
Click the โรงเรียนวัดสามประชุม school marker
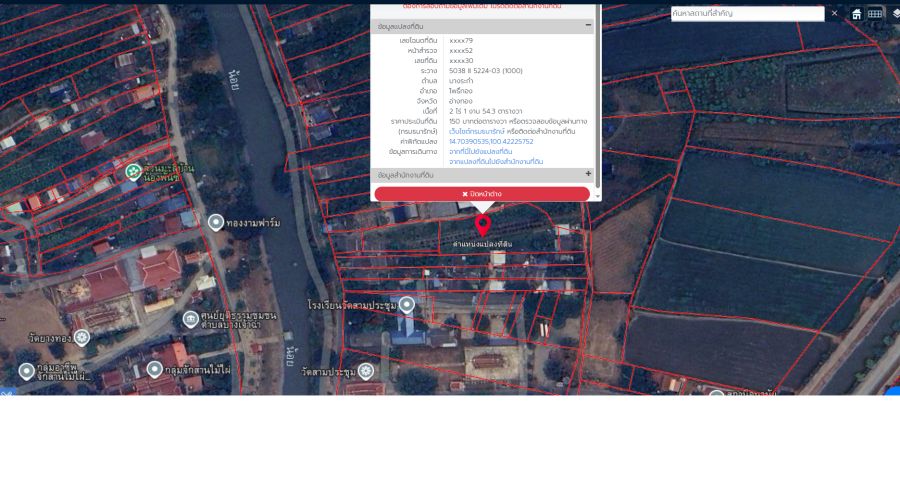click(407, 306)
